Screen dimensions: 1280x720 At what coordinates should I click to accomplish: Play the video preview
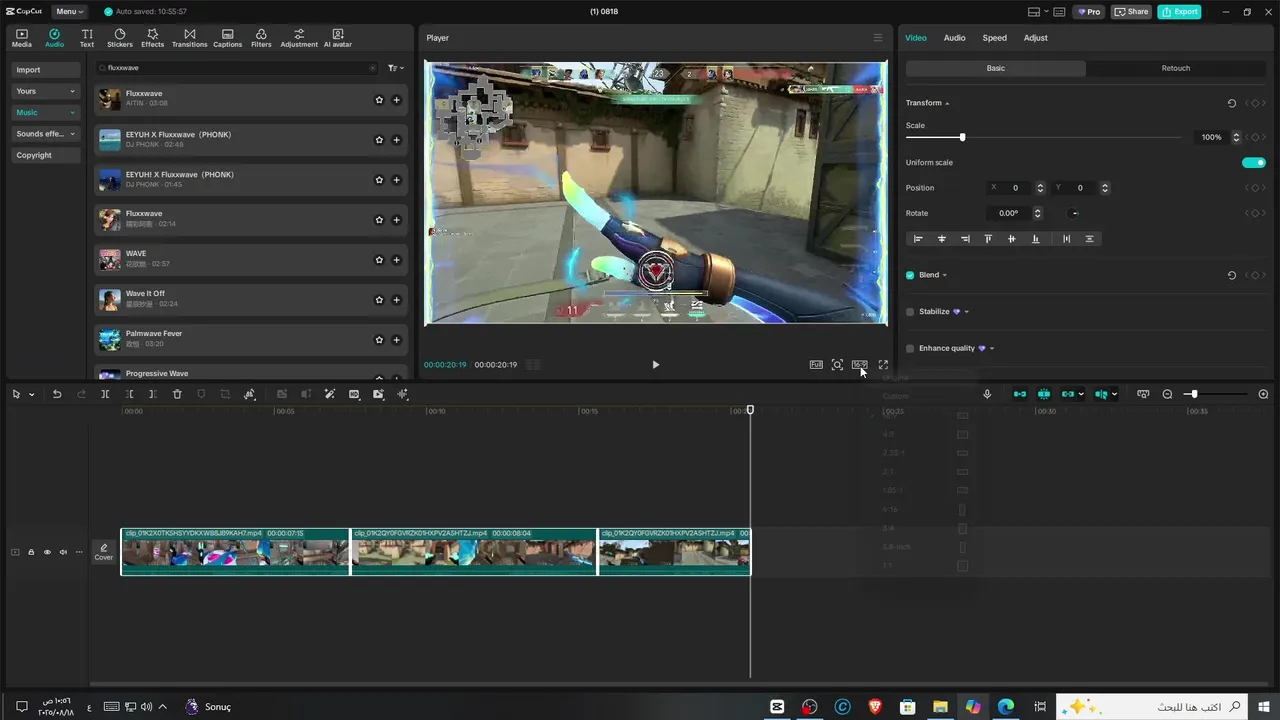point(655,365)
